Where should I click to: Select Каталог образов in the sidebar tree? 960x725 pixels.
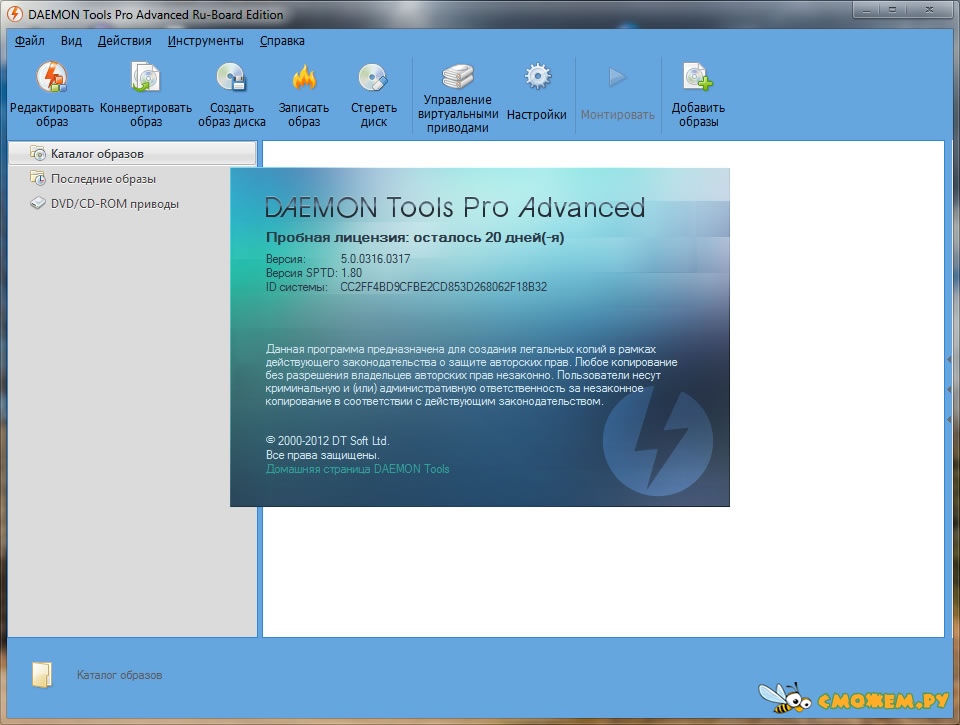point(132,153)
